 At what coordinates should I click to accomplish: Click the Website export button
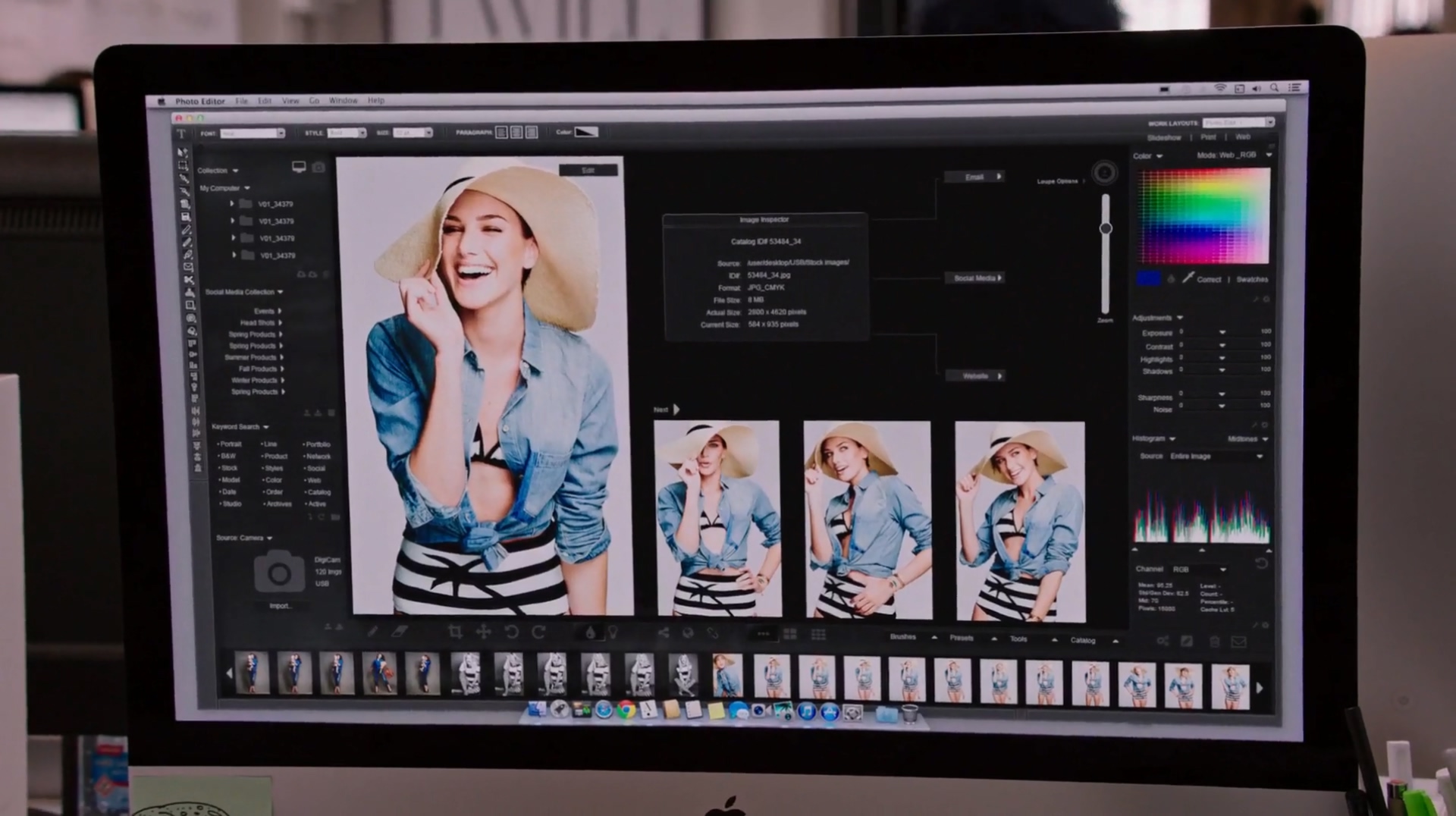pyautogui.click(x=976, y=376)
